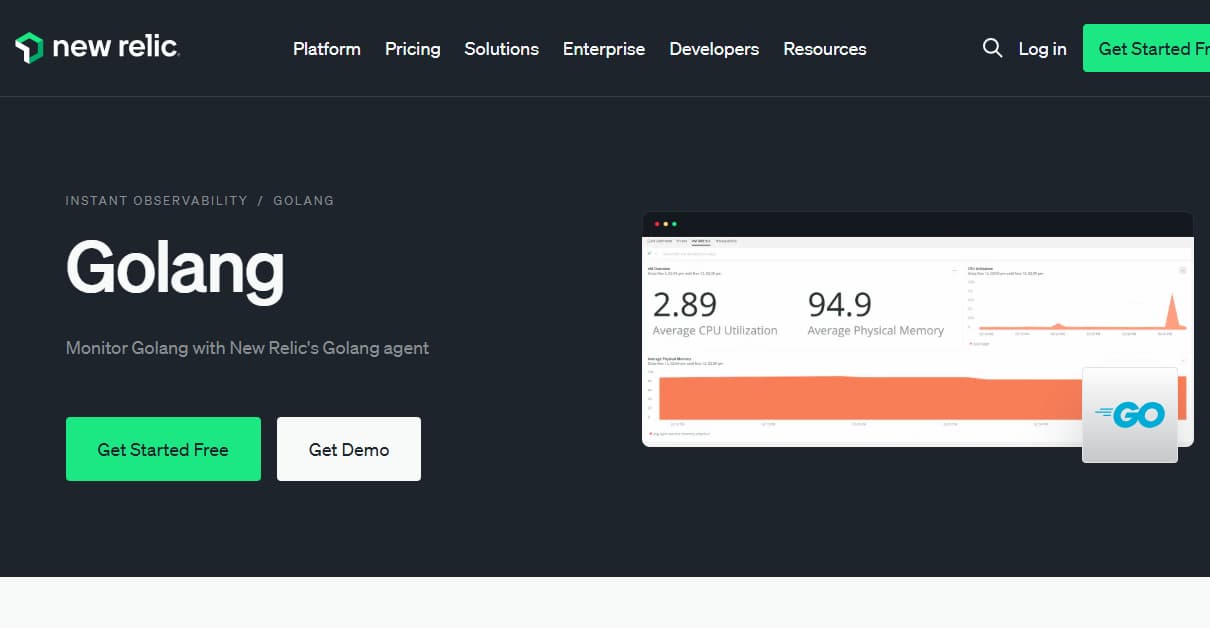Click the yellow traffic-light dot in the preview

[665, 224]
